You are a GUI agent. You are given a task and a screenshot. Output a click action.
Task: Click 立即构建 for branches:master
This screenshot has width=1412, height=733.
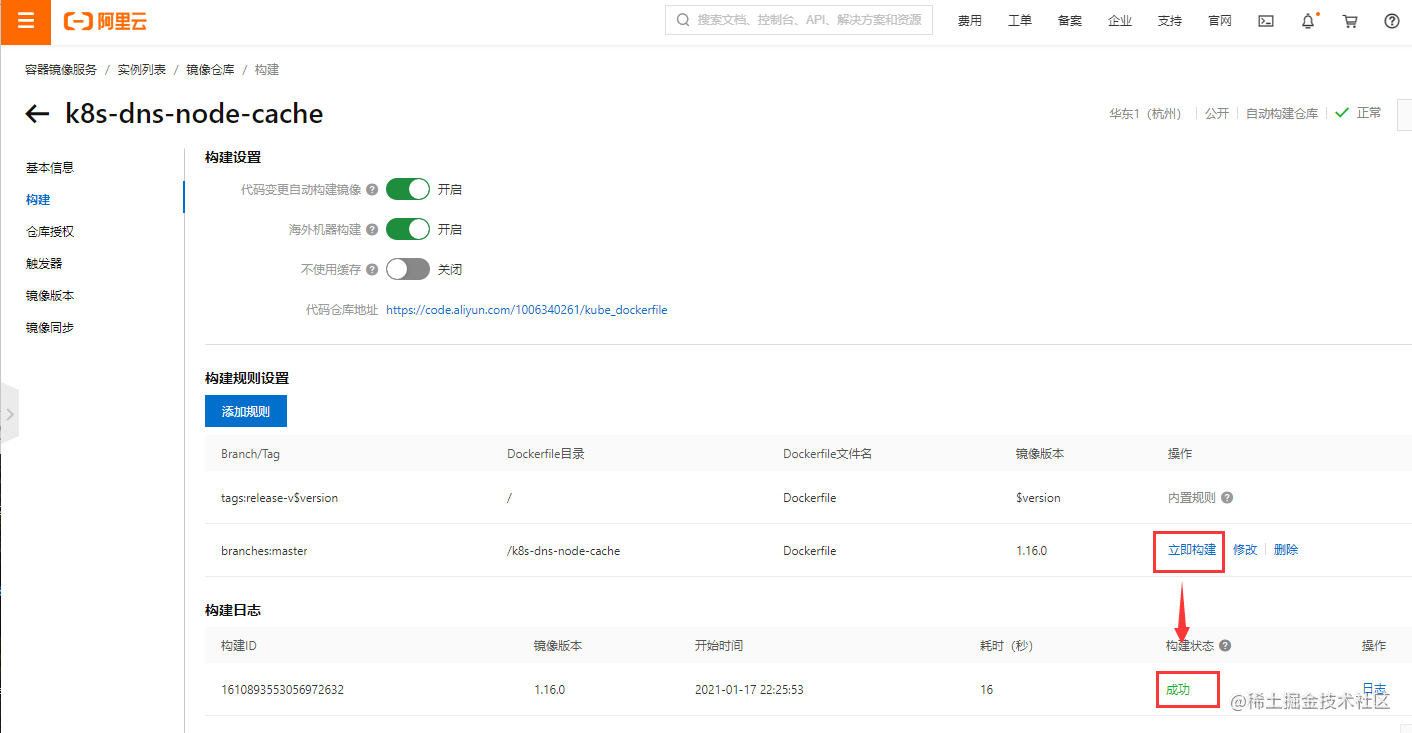pos(1192,550)
